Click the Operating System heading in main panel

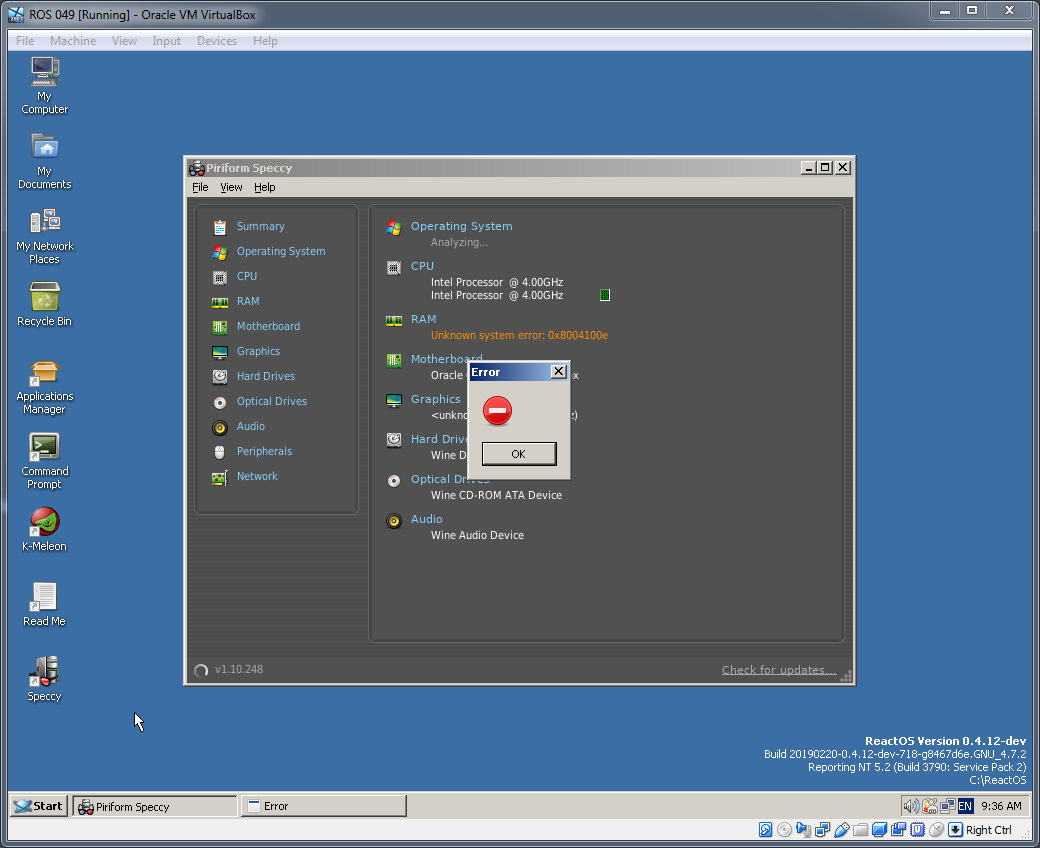click(461, 227)
